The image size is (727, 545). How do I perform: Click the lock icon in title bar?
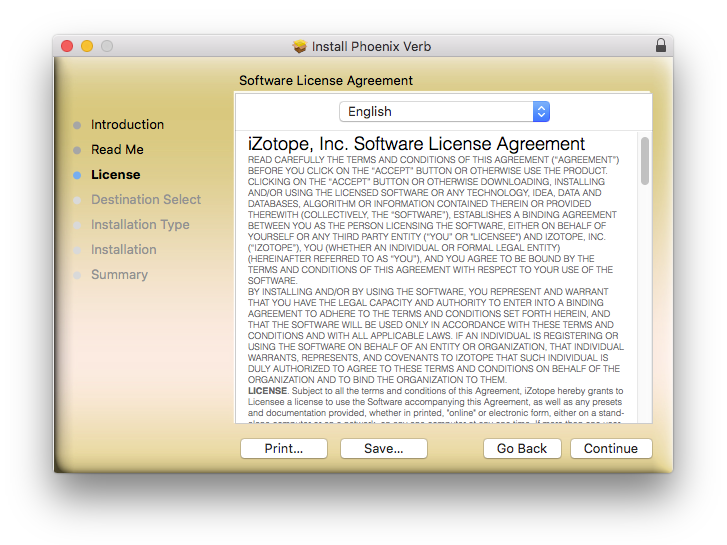pyautogui.click(x=660, y=45)
